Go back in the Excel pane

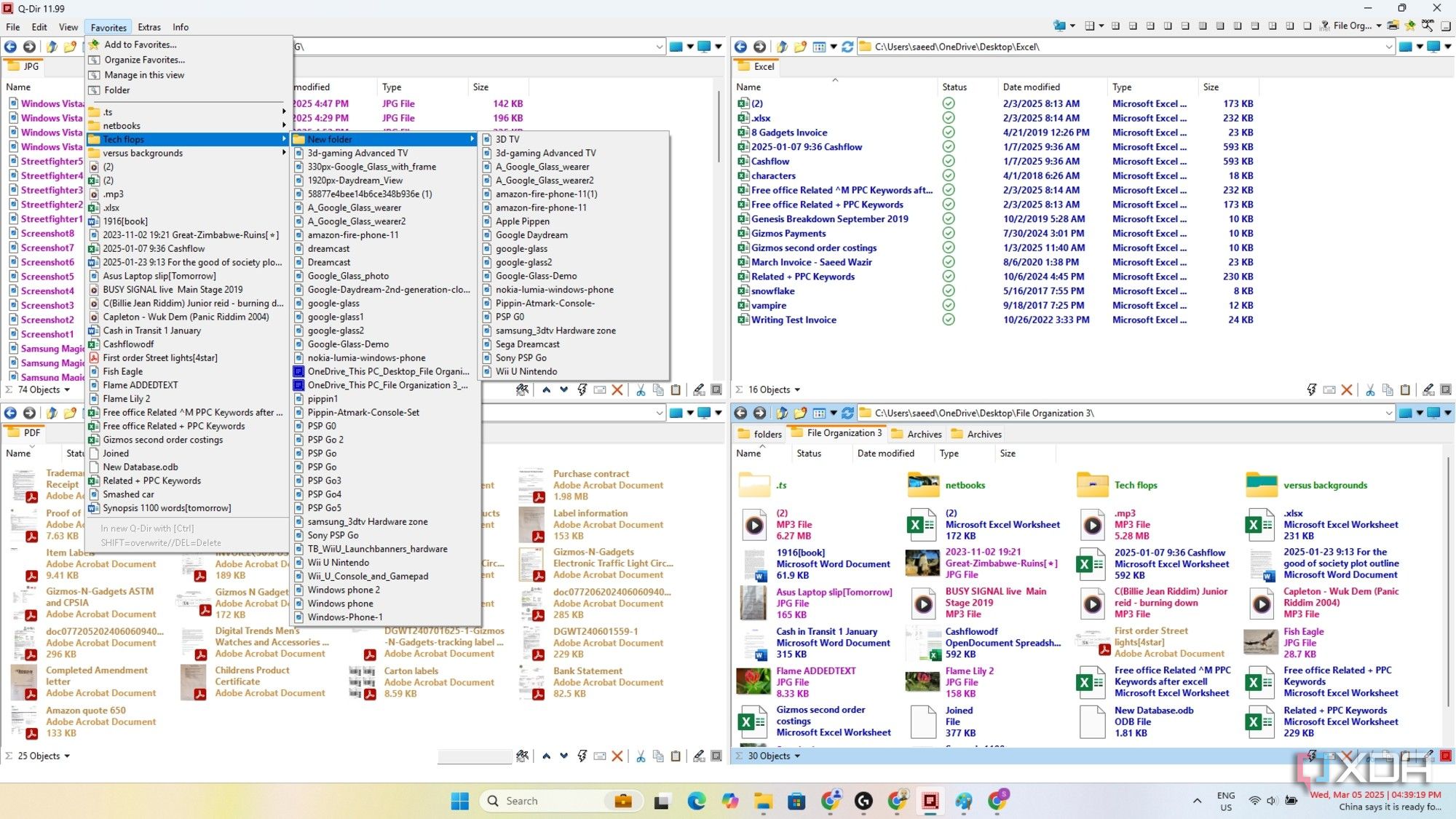(x=740, y=47)
